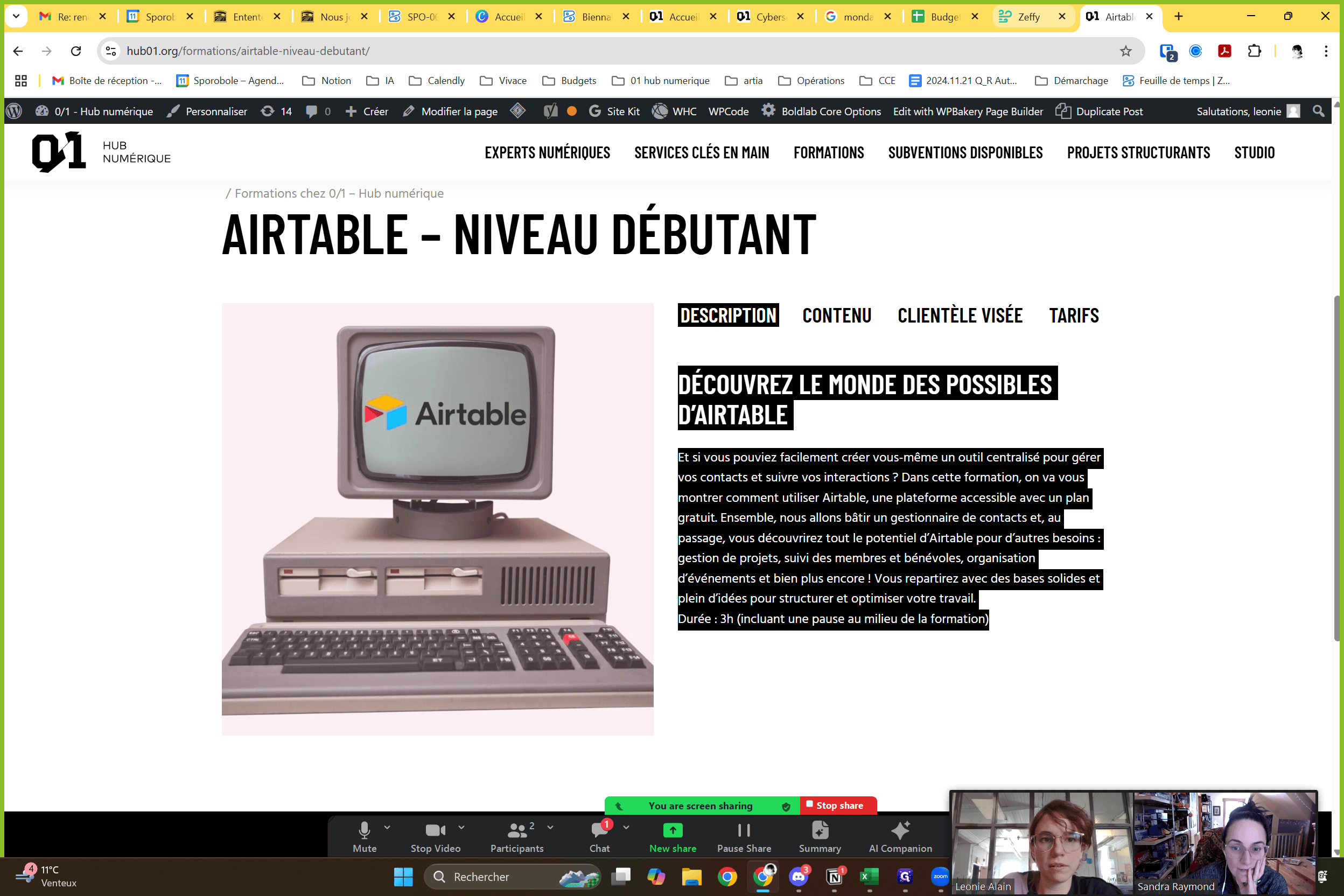Viewport: 1344px width, 896px height.
Task: Switch to the CLIENTÈLE VISÉE tab
Action: (x=960, y=316)
